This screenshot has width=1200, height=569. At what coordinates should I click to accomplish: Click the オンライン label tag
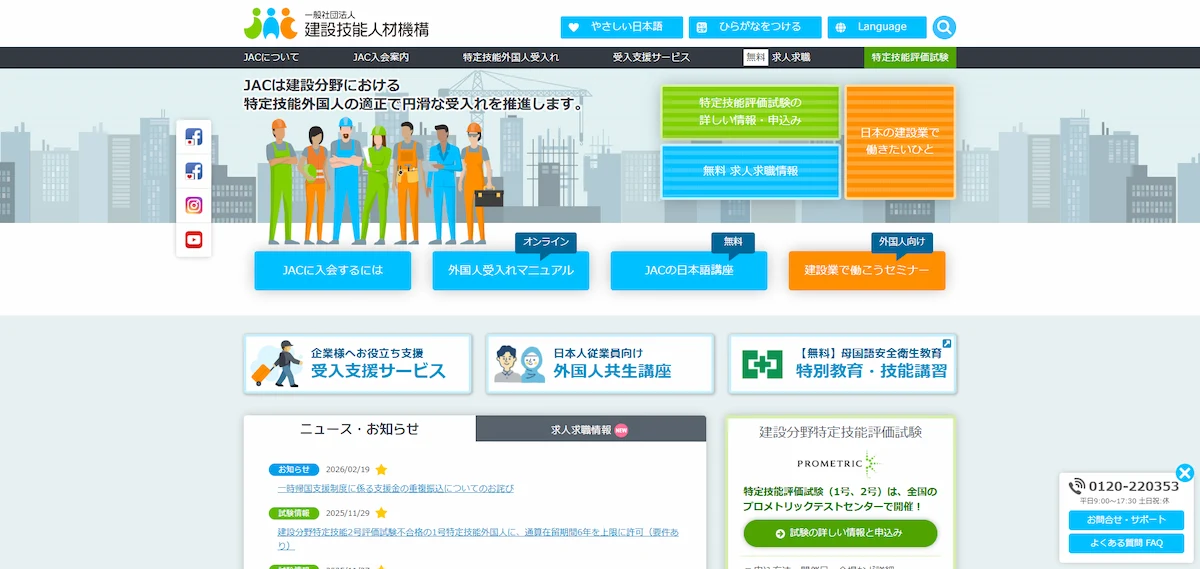click(x=546, y=242)
